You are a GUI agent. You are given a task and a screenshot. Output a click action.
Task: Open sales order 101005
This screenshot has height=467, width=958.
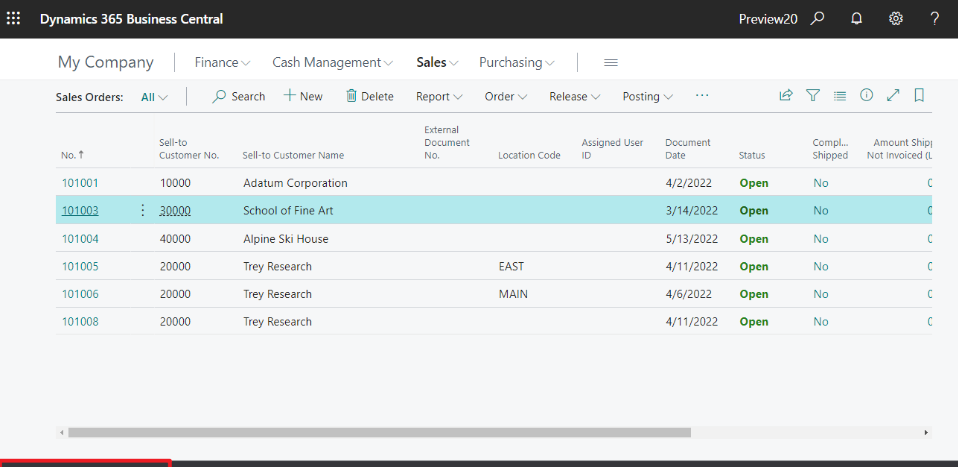(80, 266)
